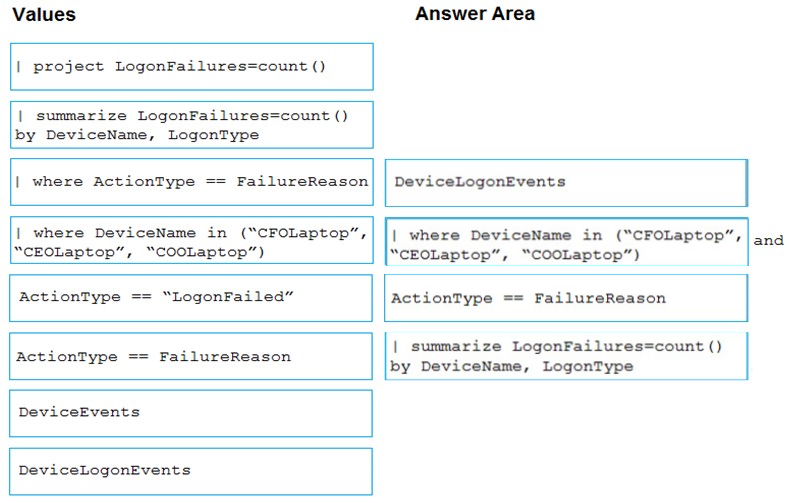
Task: Select ActionType == FailureReason in Values list
Action: pyautogui.click(x=192, y=357)
